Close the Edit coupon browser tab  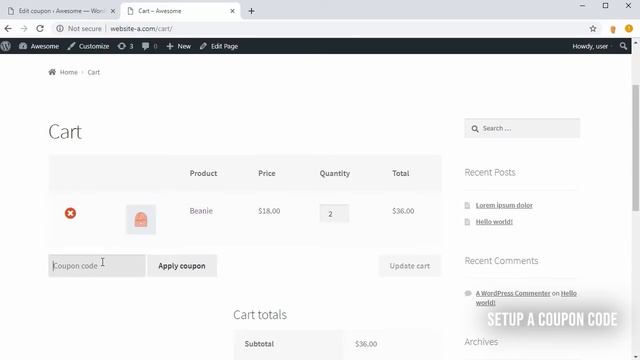coord(113,11)
